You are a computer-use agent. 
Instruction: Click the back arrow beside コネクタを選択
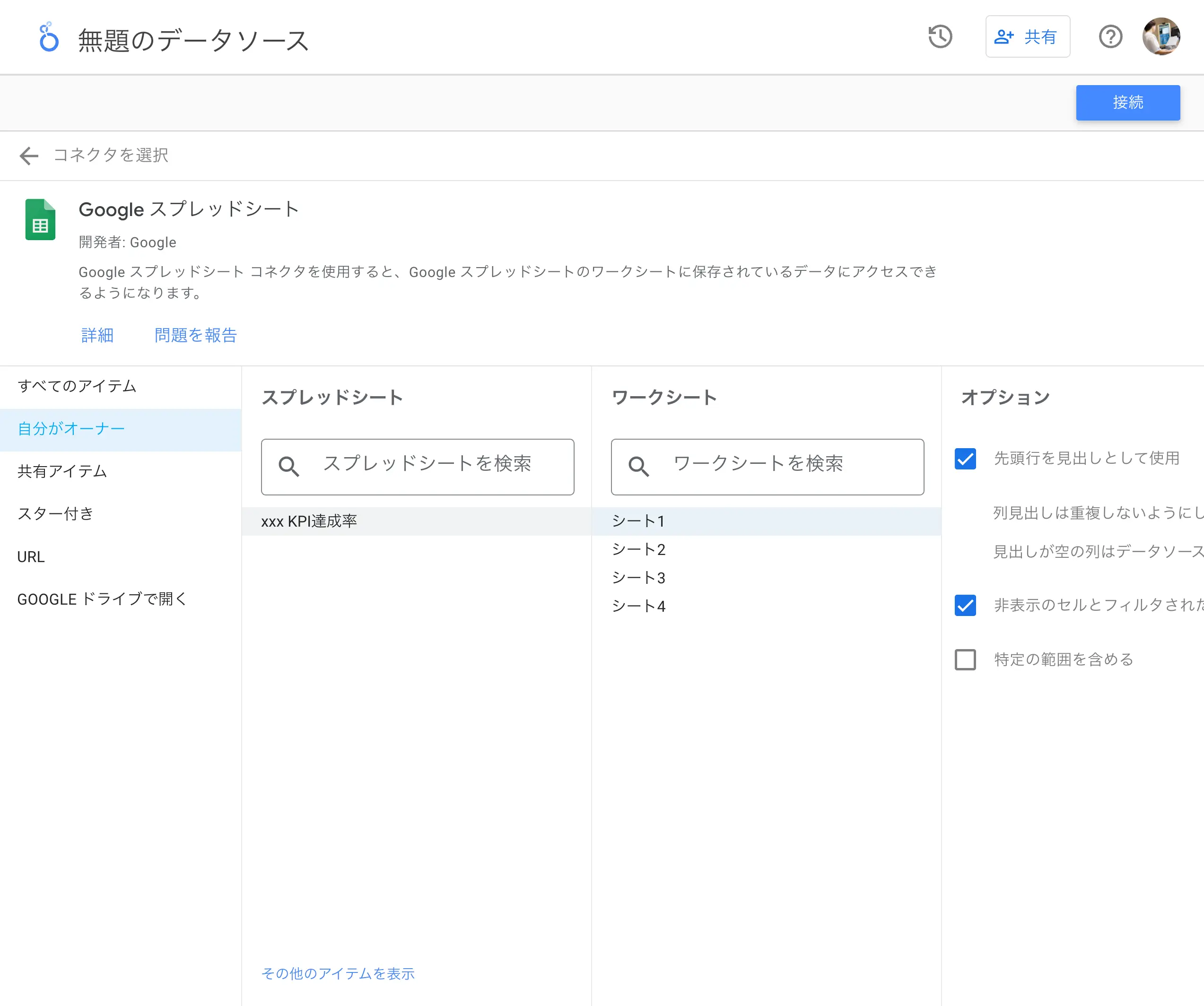(x=29, y=156)
